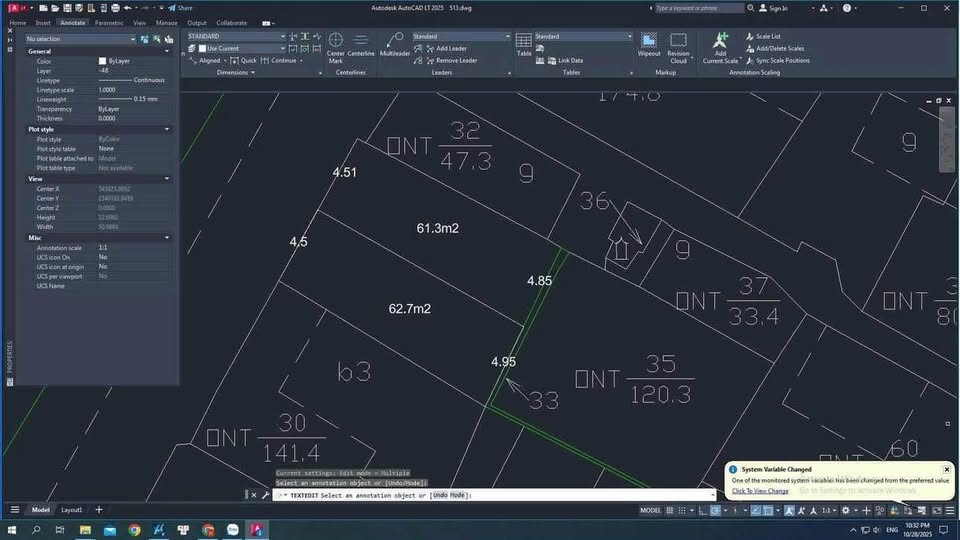The width and height of the screenshot is (960, 540).
Task: Click the Scale List button
Action: (x=767, y=36)
